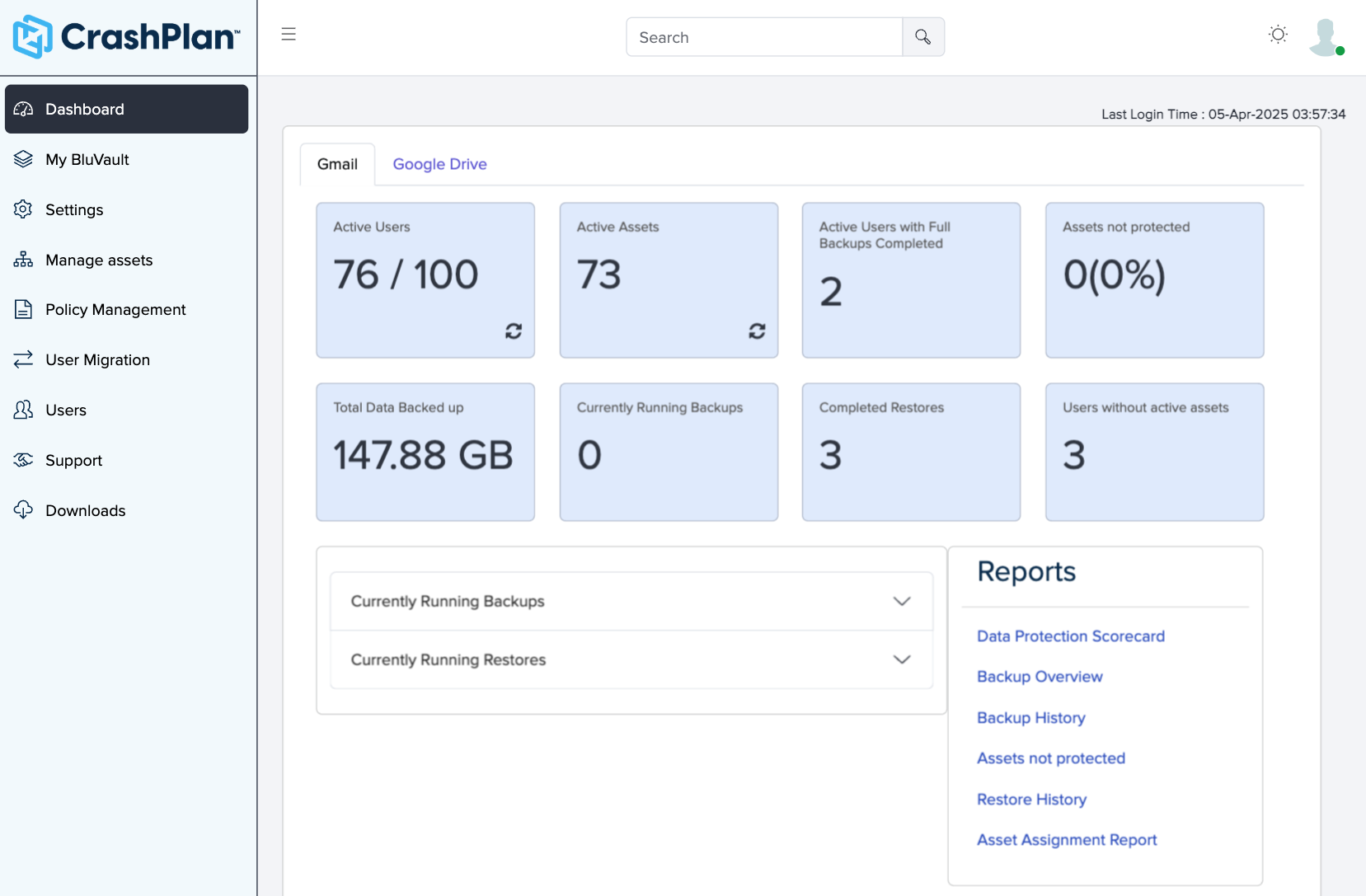Expand Currently Running Restores section
The width and height of the screenshot is (1366, 896).
pos(902,659)
